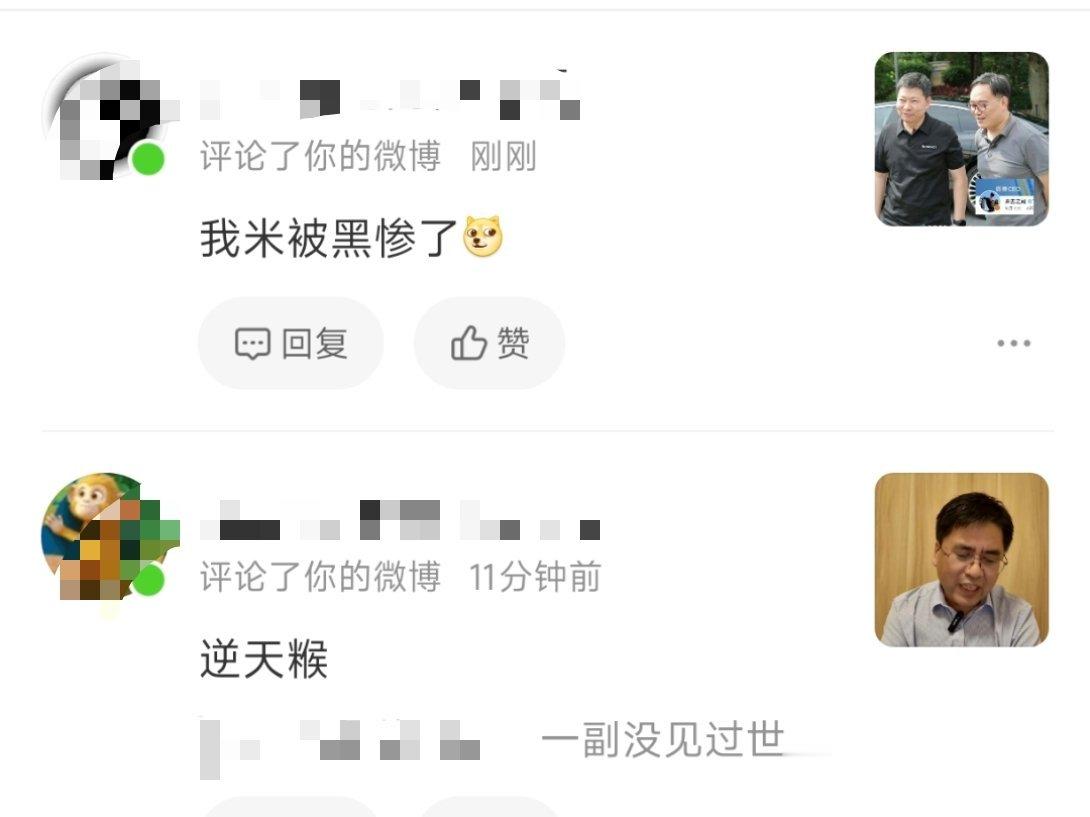Open thumbnail of two men by car
Viewport: 1090px width, 817px height.
961,139
